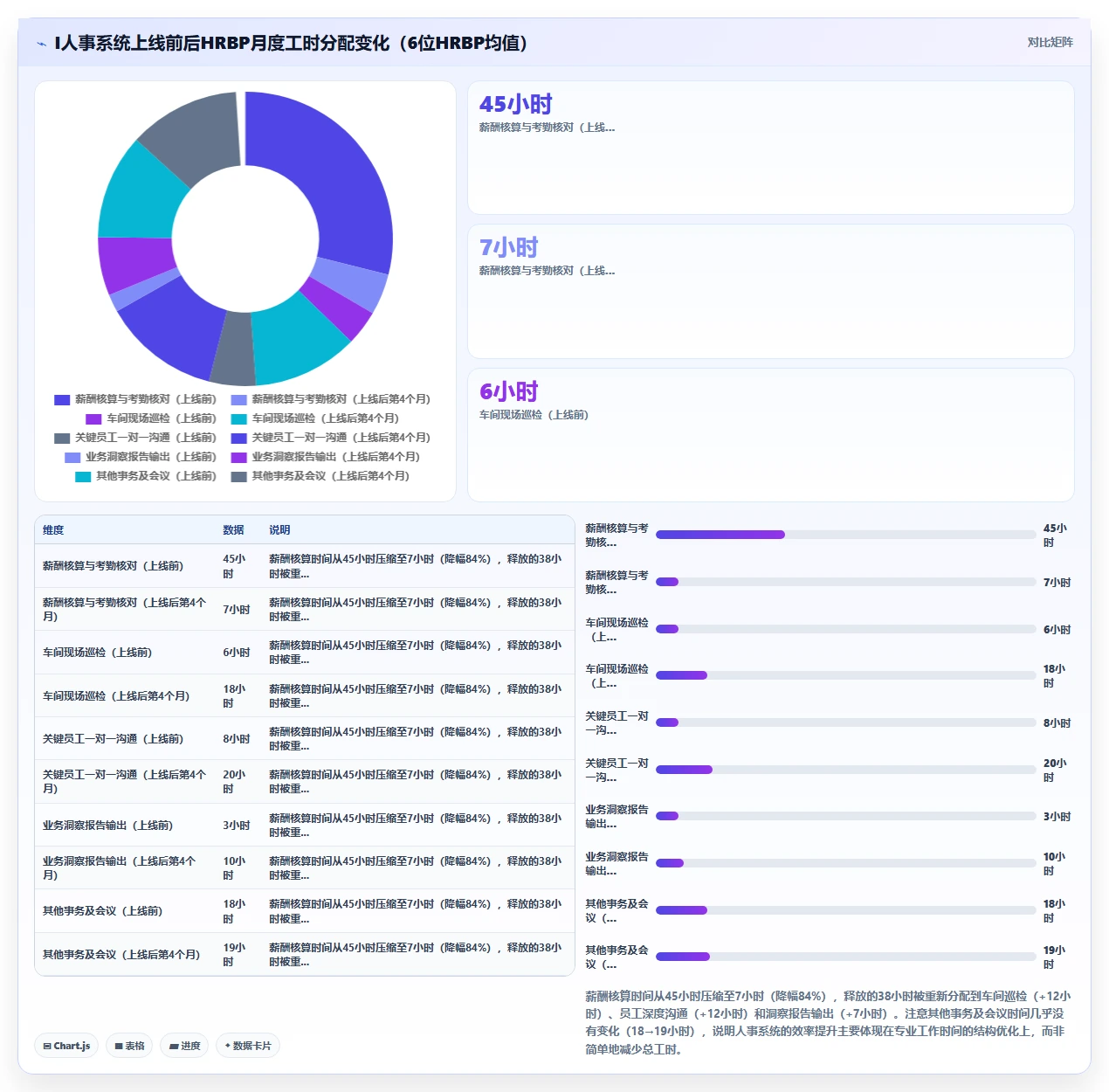Click the 10小时 progress bar
Viewport: 1109px width, 1092px height.
[845, 863]
